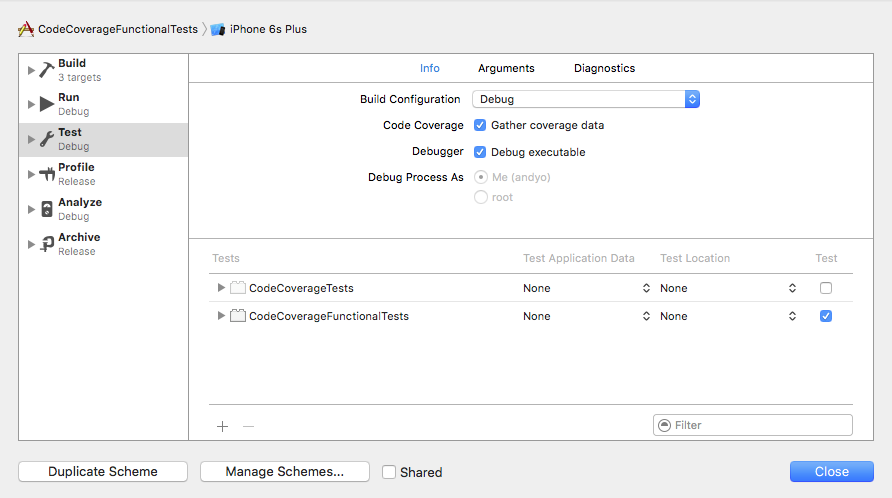Click the CodeCoverageFunctionalTests bundle icon in tests list
The image size is (892, 498).
point(238,315)
